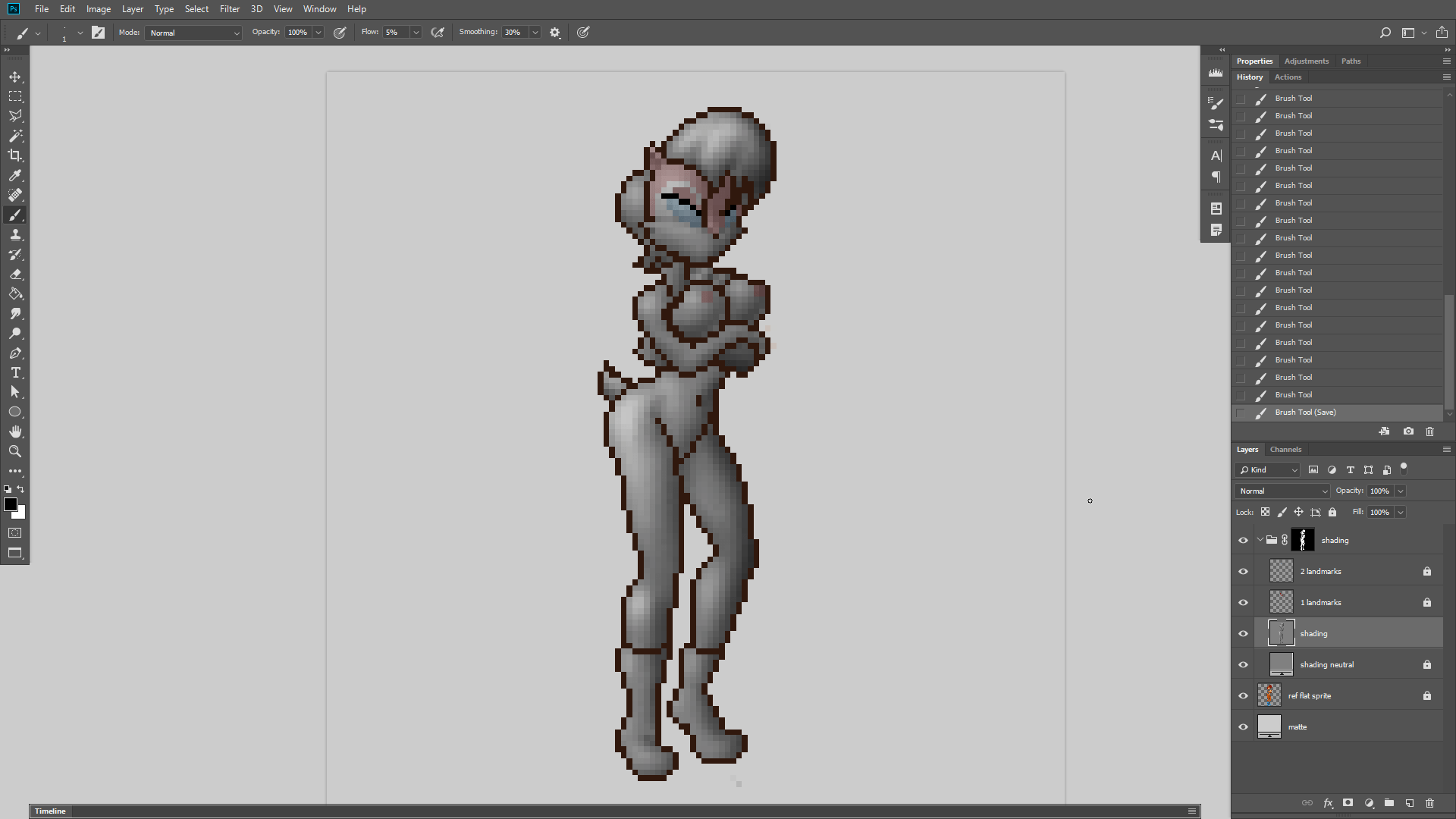Select the Horizontal Type tool
The image size is (1456, 819).
pos(15,372)
